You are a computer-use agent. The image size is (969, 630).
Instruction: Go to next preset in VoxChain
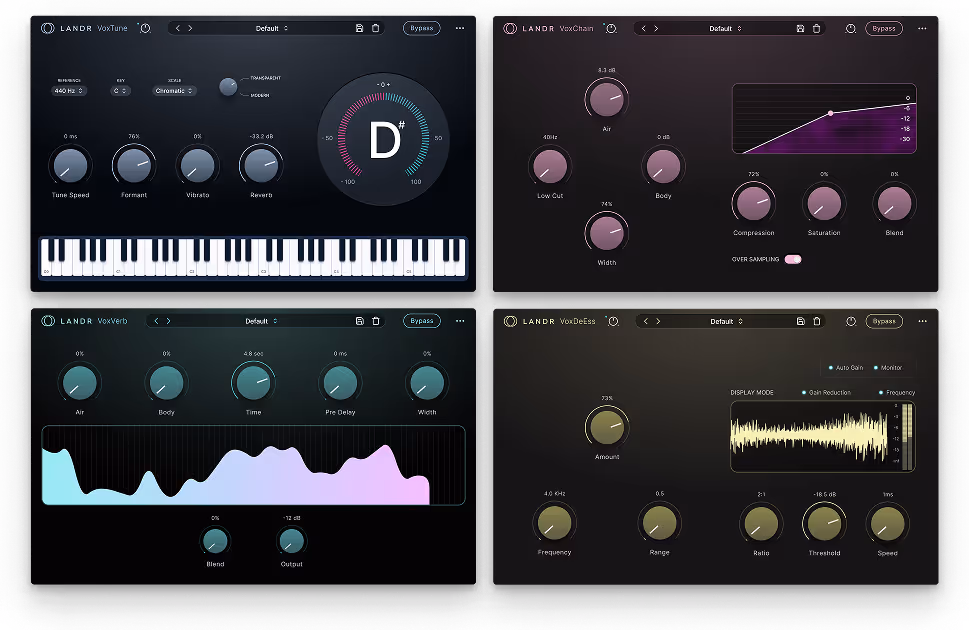(656, 28)
